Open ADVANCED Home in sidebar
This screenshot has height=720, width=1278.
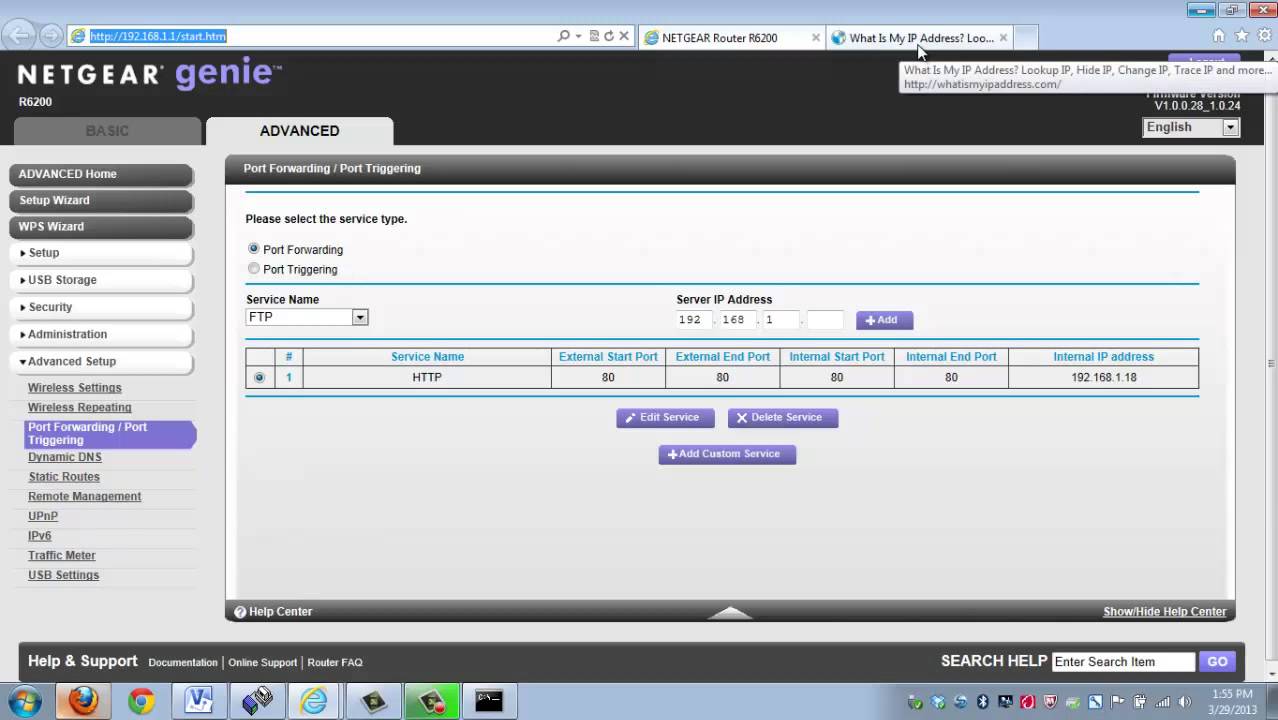click(x=101, y=174)
